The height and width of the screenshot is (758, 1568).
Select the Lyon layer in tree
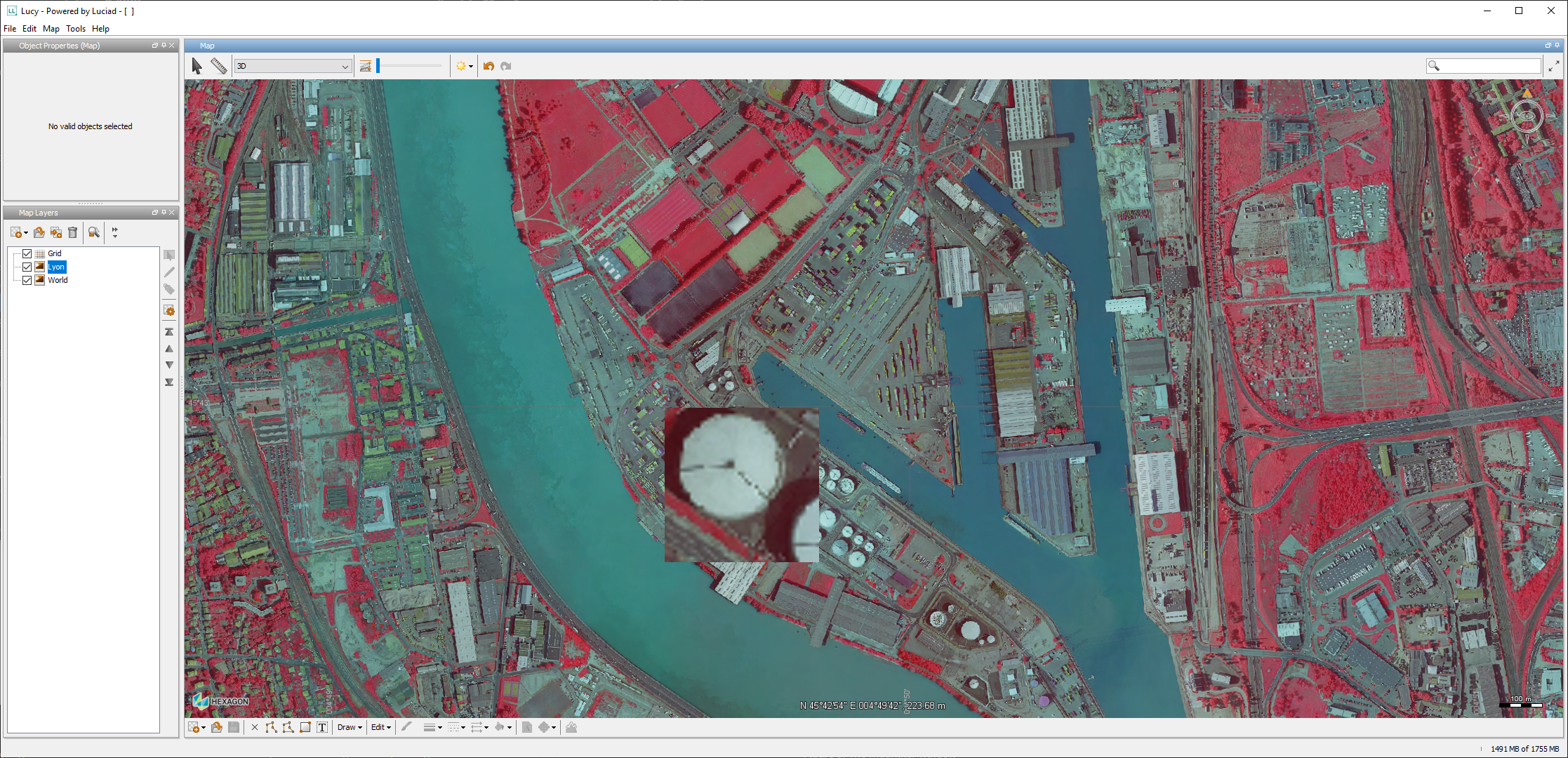(x=57, y=267)
